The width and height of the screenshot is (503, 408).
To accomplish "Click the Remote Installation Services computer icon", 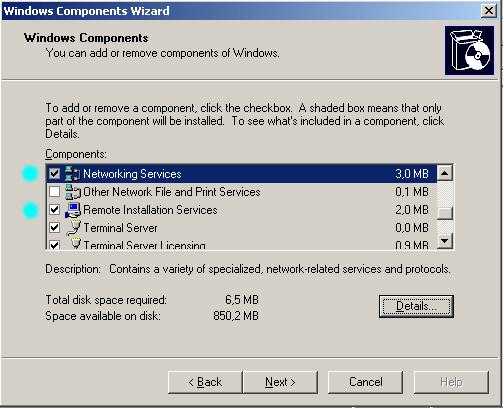I will [73, 210].
